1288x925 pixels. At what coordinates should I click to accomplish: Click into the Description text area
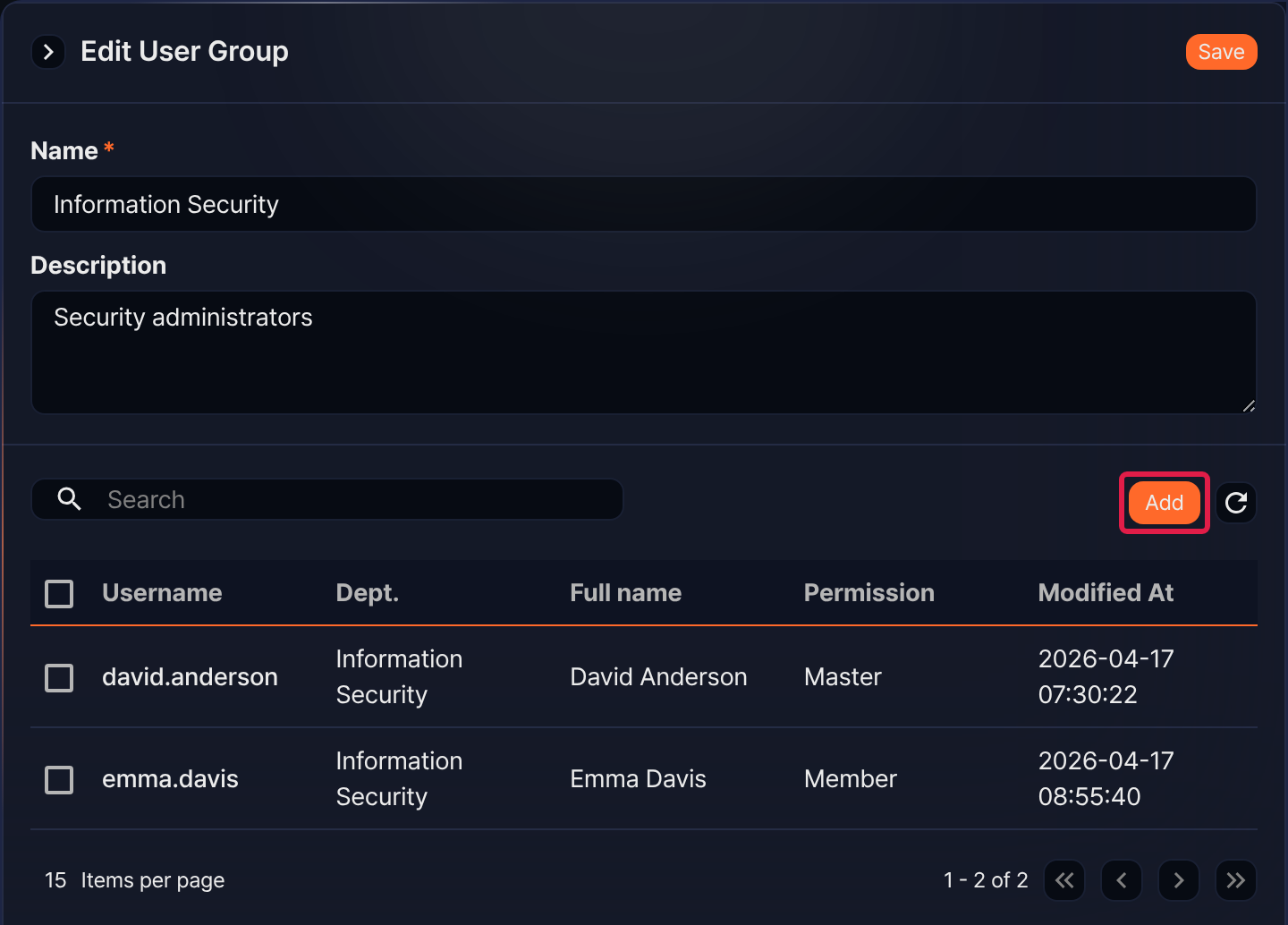click(644, 352)
